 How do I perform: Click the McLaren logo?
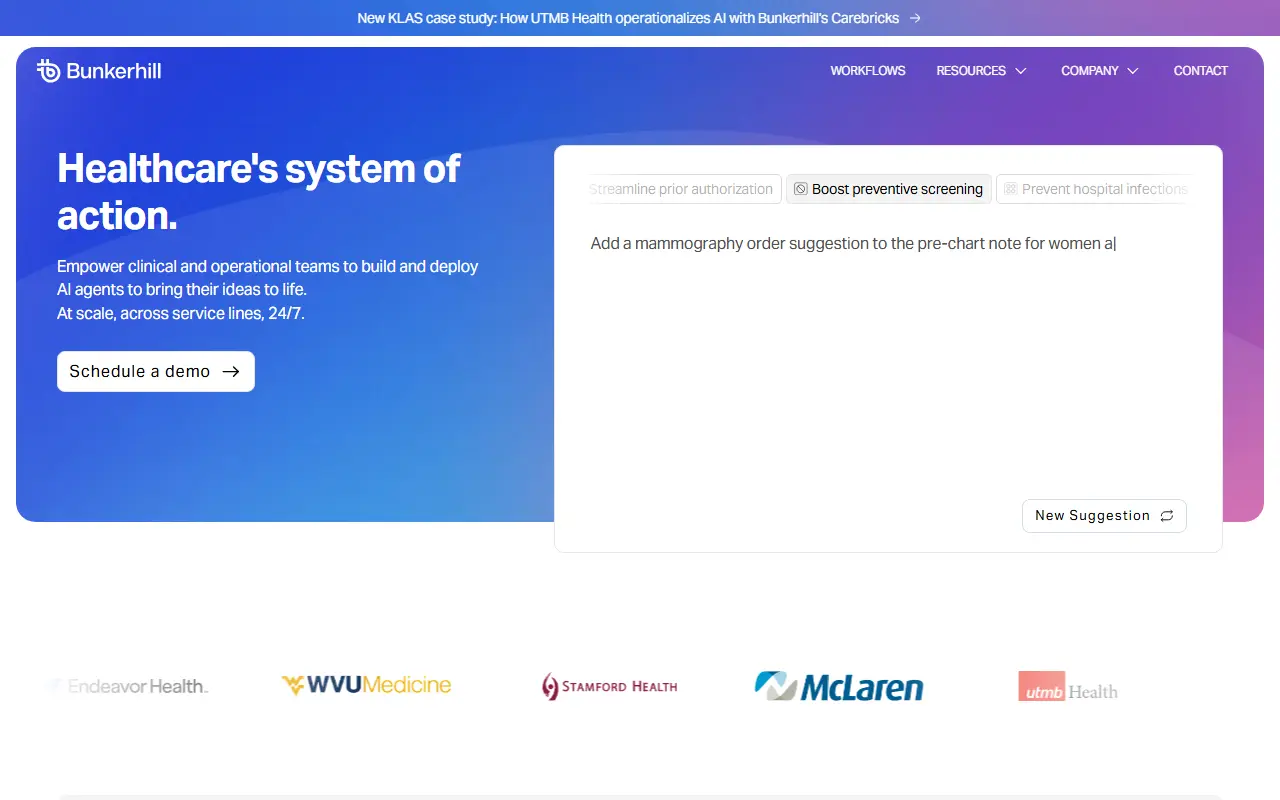pos(839,686)
